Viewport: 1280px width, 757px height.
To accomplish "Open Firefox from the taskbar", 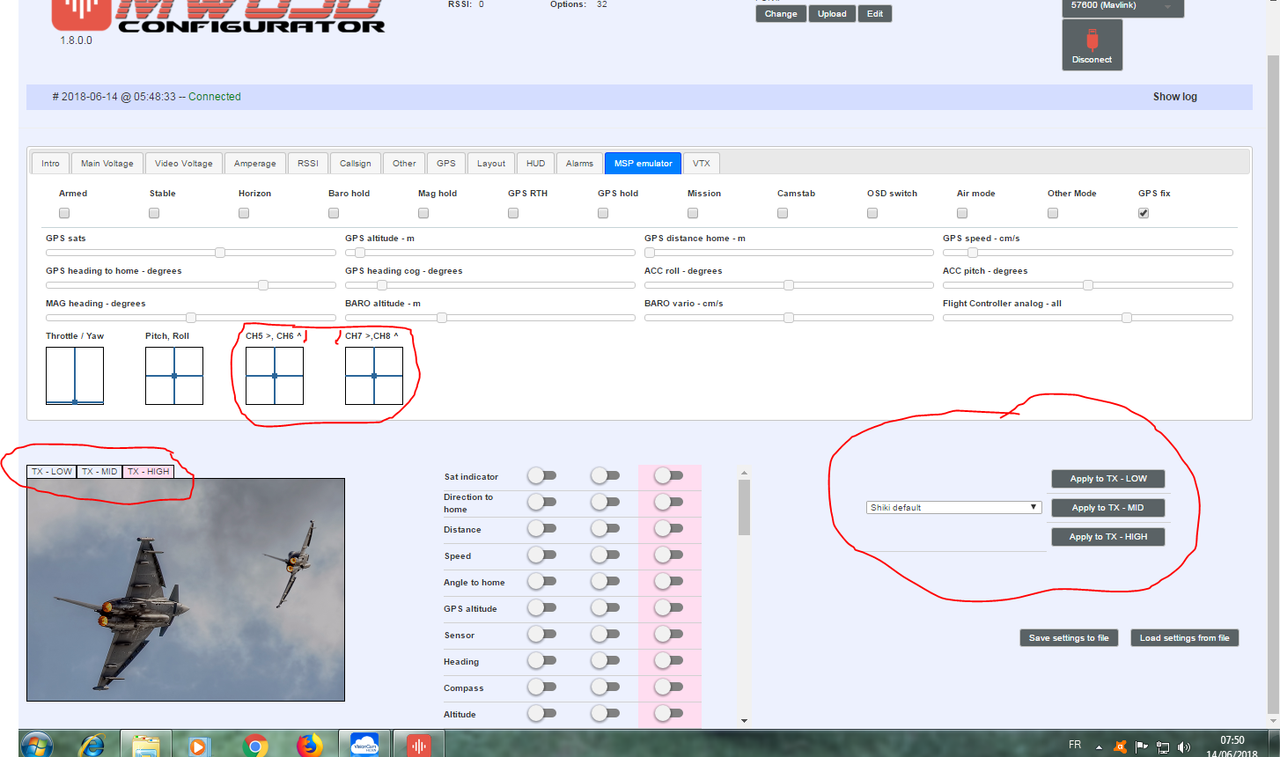I will (x=310, y=745).
